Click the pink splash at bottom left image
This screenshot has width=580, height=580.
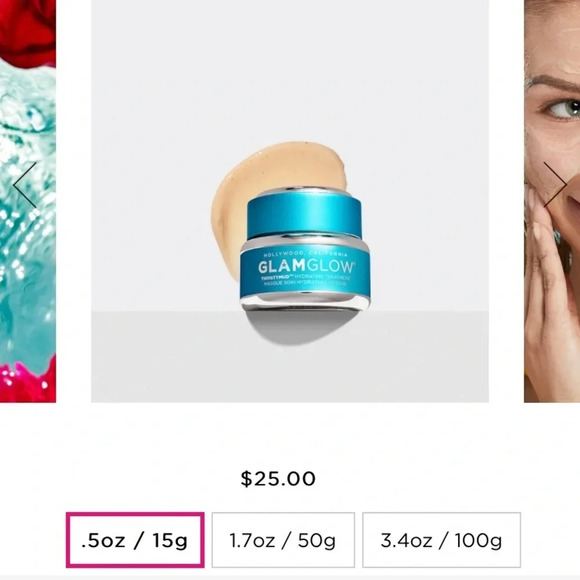tap(28, 383)
